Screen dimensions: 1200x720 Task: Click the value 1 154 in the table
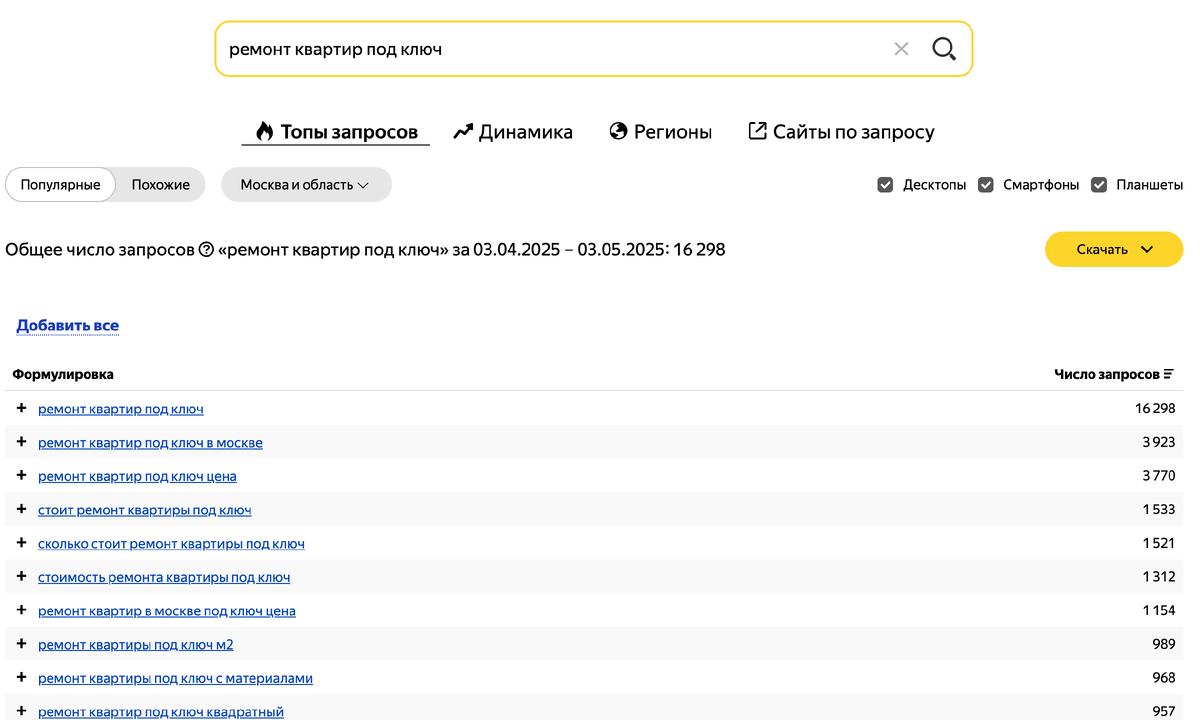point(1159,611)
